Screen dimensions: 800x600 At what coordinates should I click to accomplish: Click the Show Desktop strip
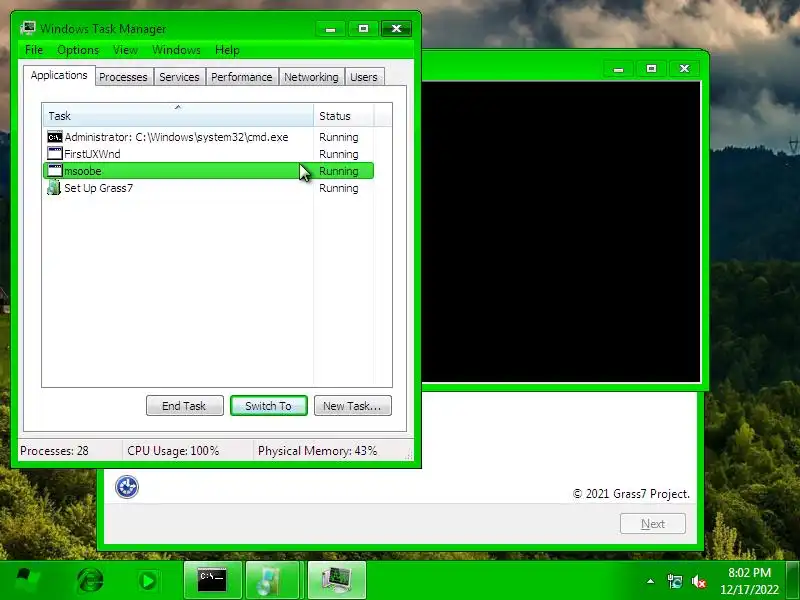pyautogui.click(x=793, y=581)
